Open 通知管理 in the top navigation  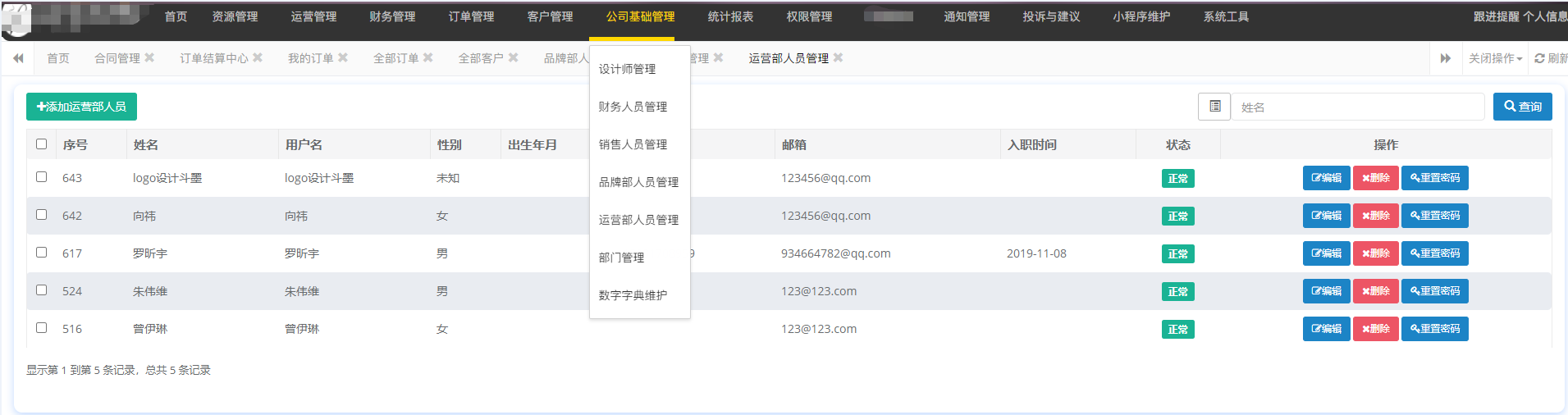(x=967, y=16)
